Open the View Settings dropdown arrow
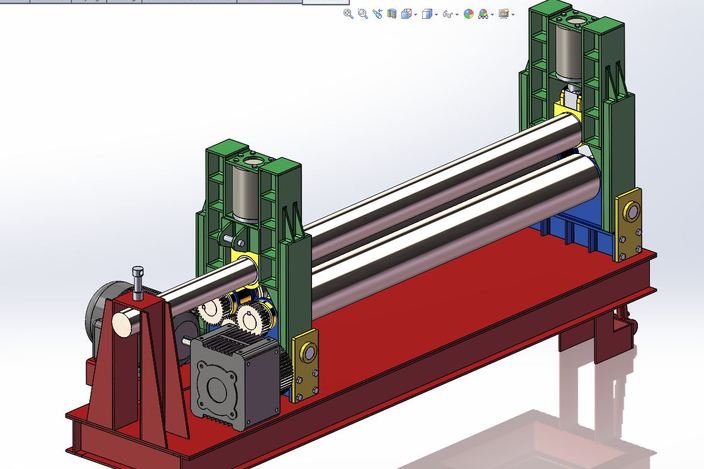The image size is (704, 469). click(513, 14)
